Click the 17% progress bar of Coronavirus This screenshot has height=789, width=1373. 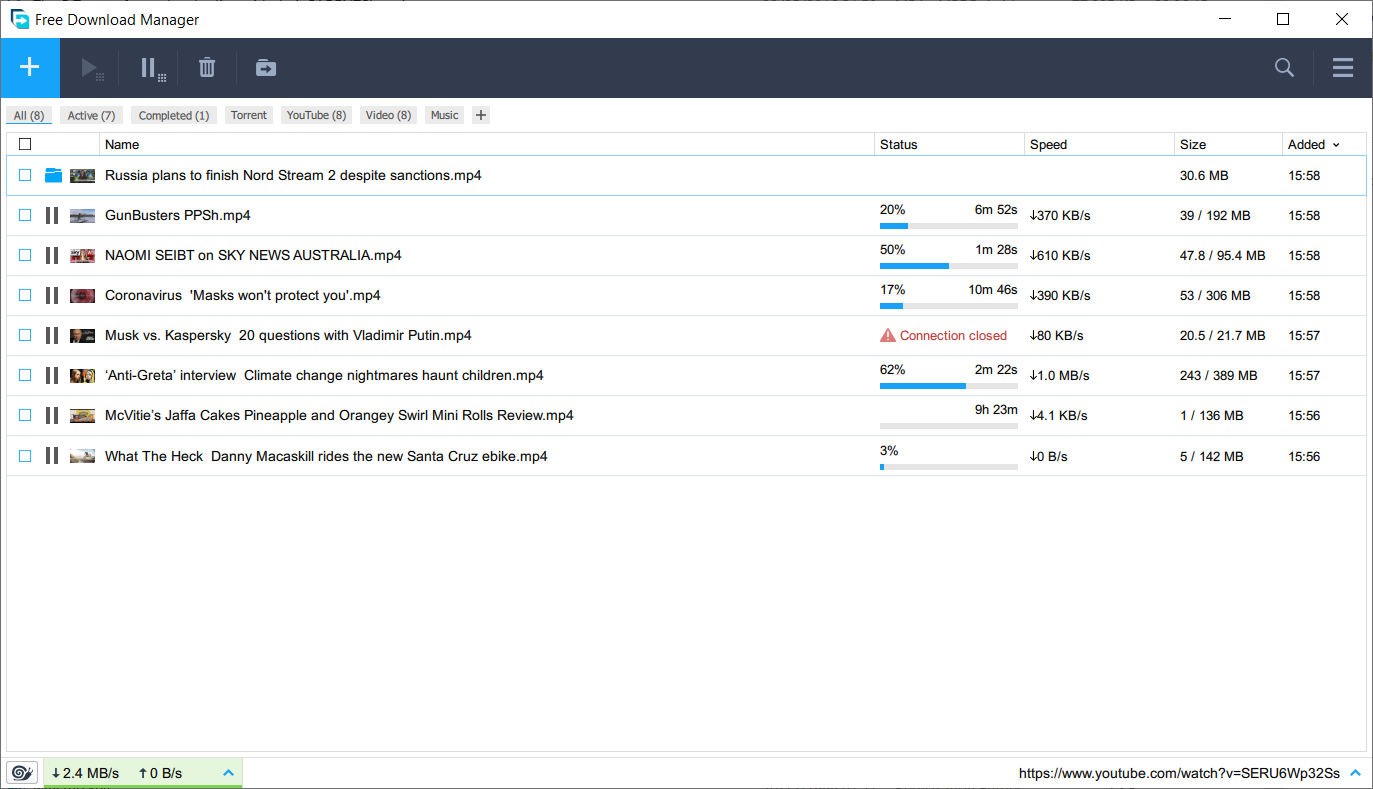pos(949,306)
